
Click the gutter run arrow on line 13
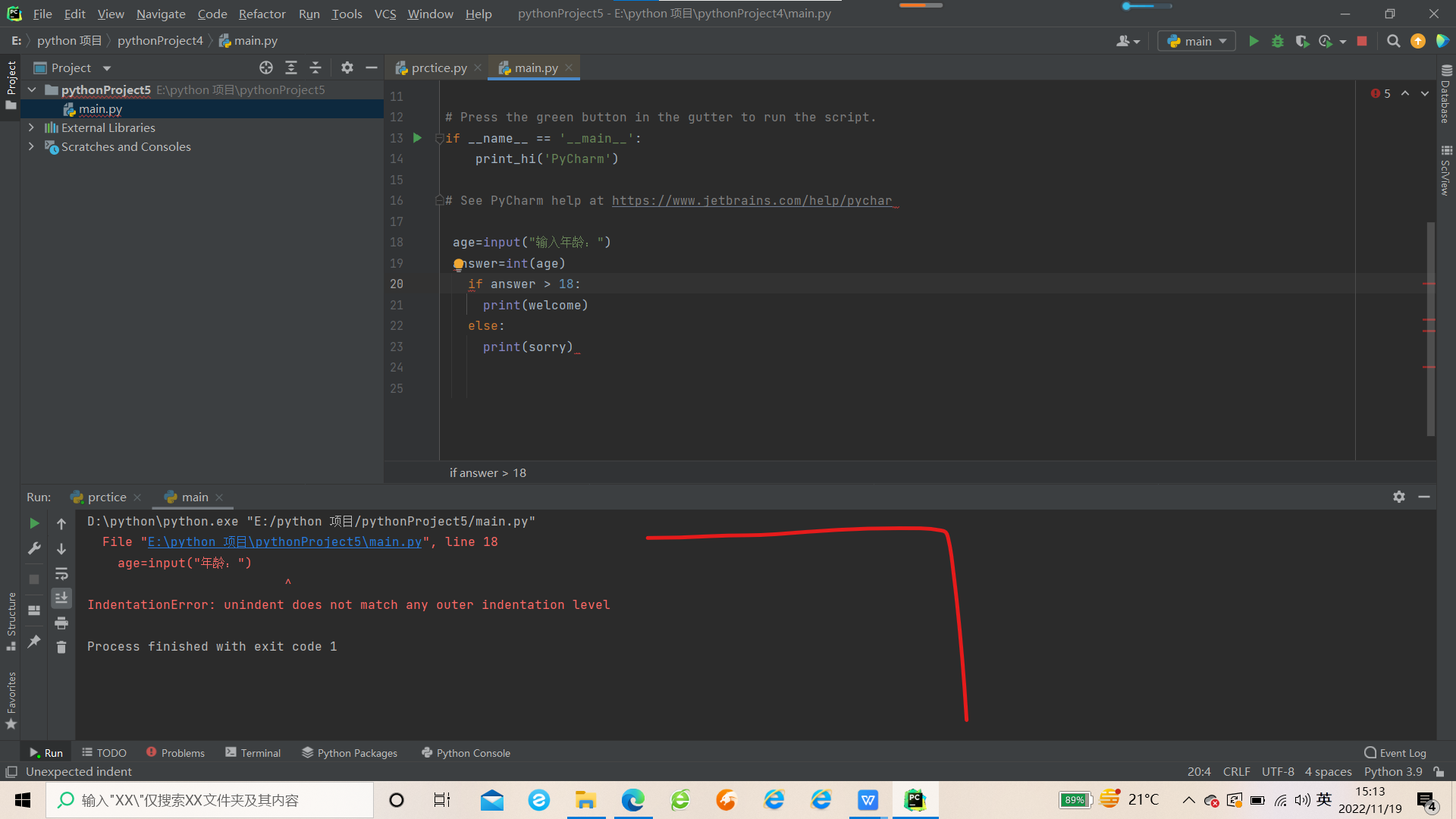(417, 138)
